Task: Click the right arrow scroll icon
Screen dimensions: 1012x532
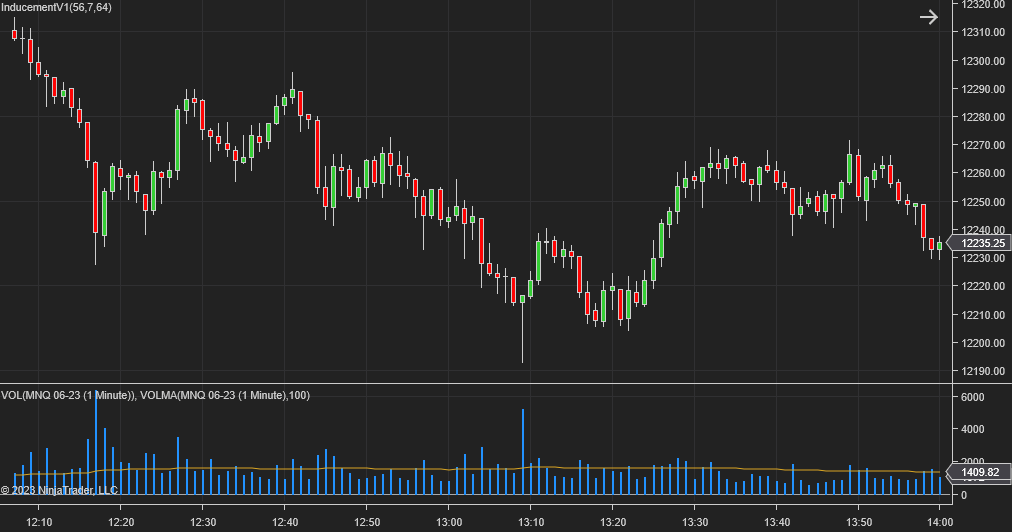Action: [929, 17]
